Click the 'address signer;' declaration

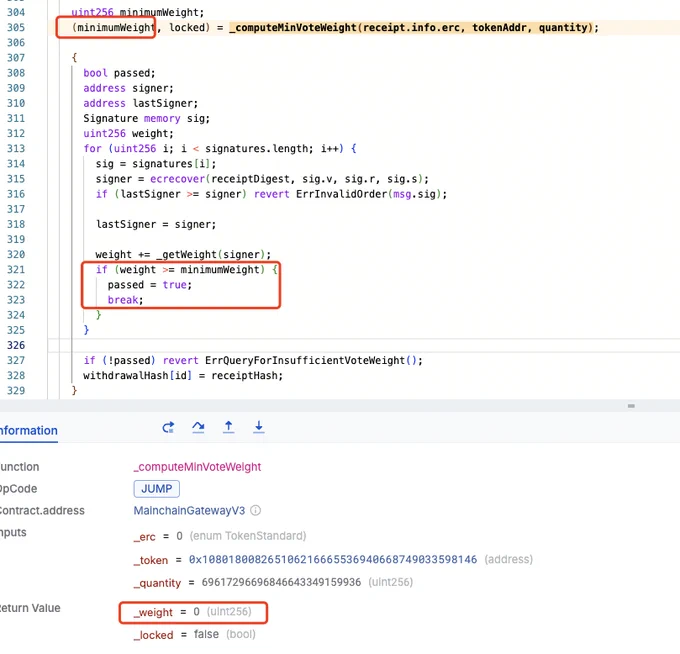pos(128,88)
